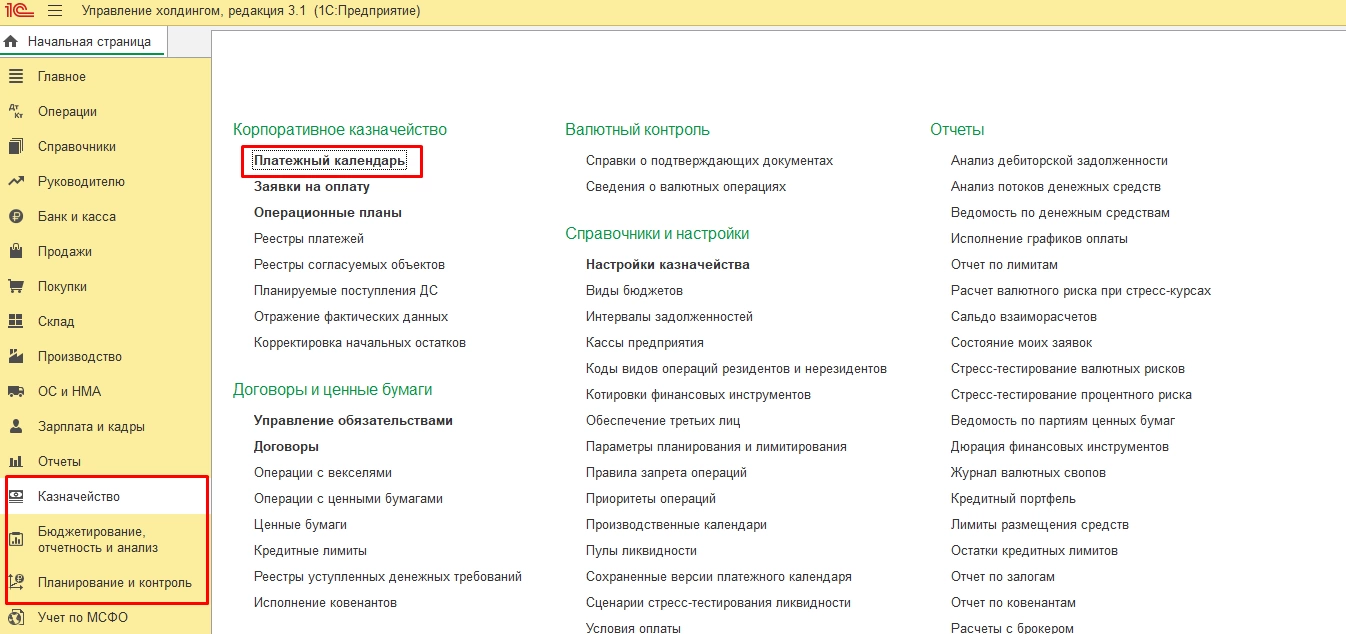Screen dimensions: 1346x634
Task: Open Отчет по лимитам
Action: tap(1004, 265)
